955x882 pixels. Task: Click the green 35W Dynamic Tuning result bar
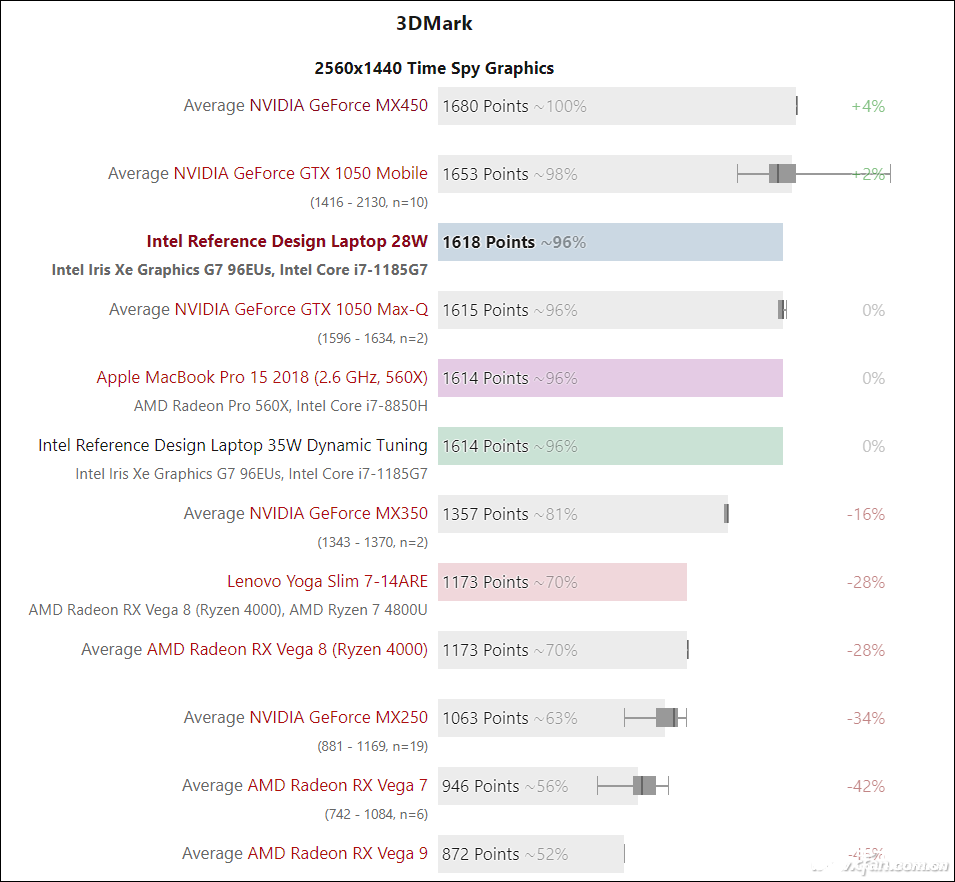[x=680, y=446]
